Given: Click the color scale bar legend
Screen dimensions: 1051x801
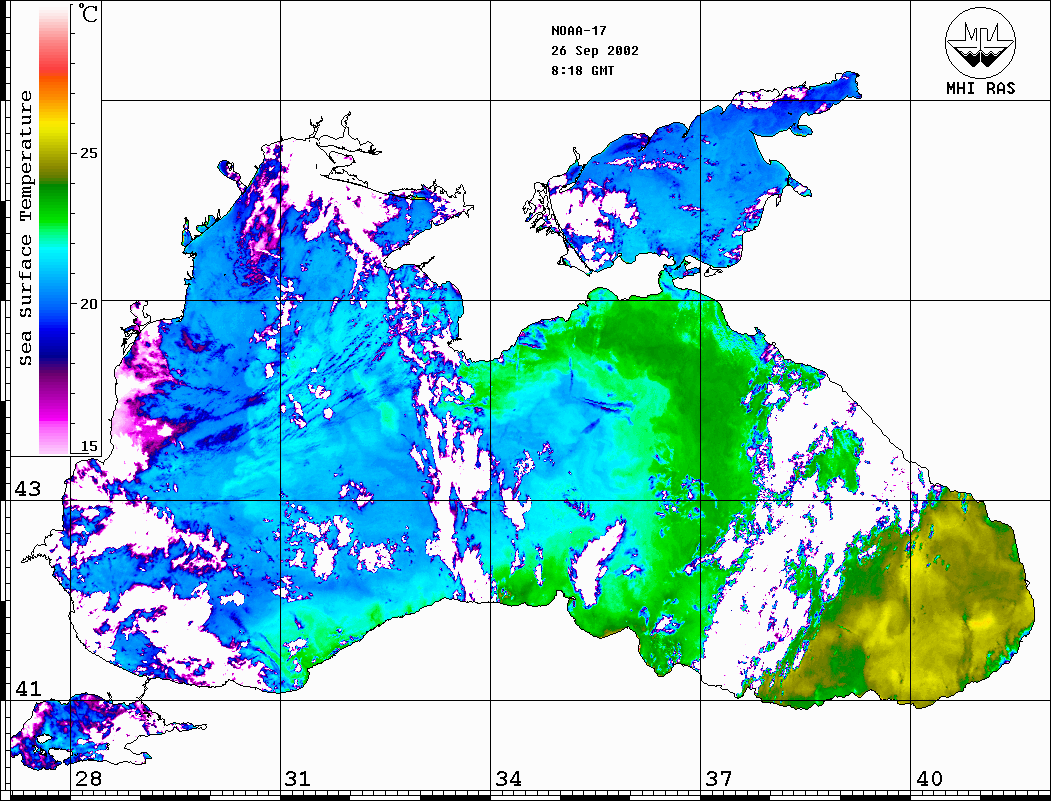Looking at the screenshot, I should click(x=54, y=229).
